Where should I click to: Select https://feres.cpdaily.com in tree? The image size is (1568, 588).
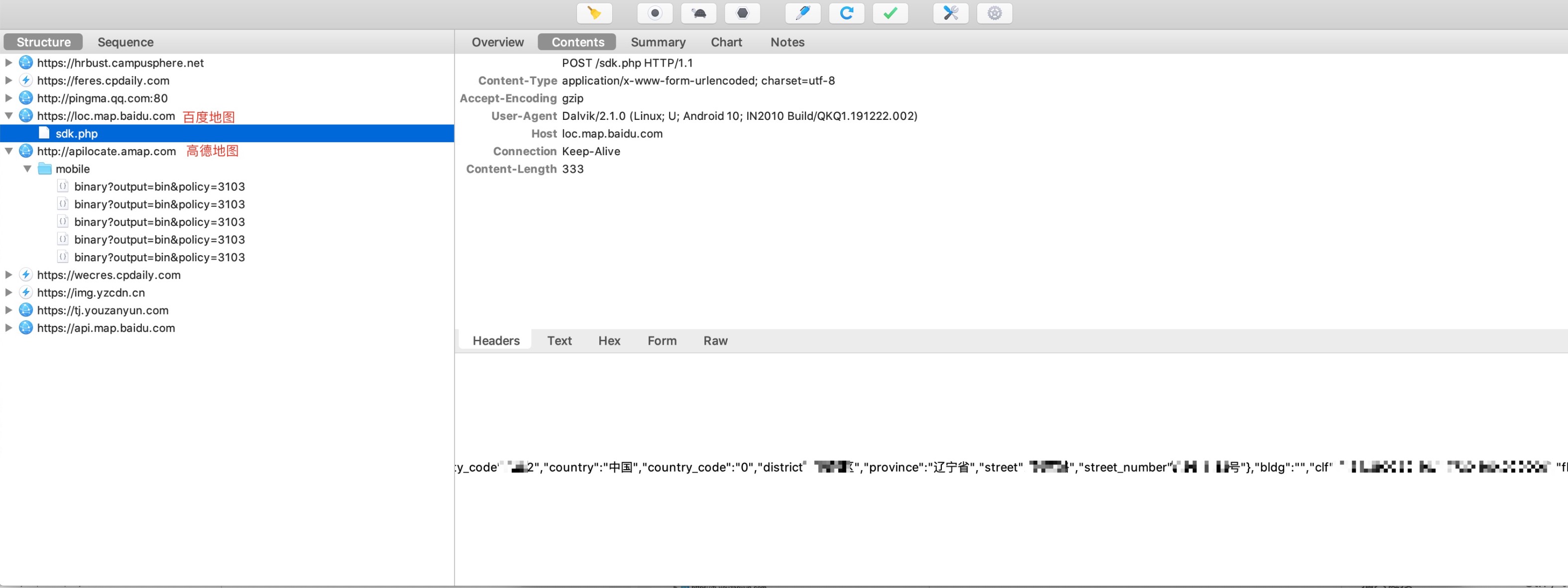(x=103, y=80)
